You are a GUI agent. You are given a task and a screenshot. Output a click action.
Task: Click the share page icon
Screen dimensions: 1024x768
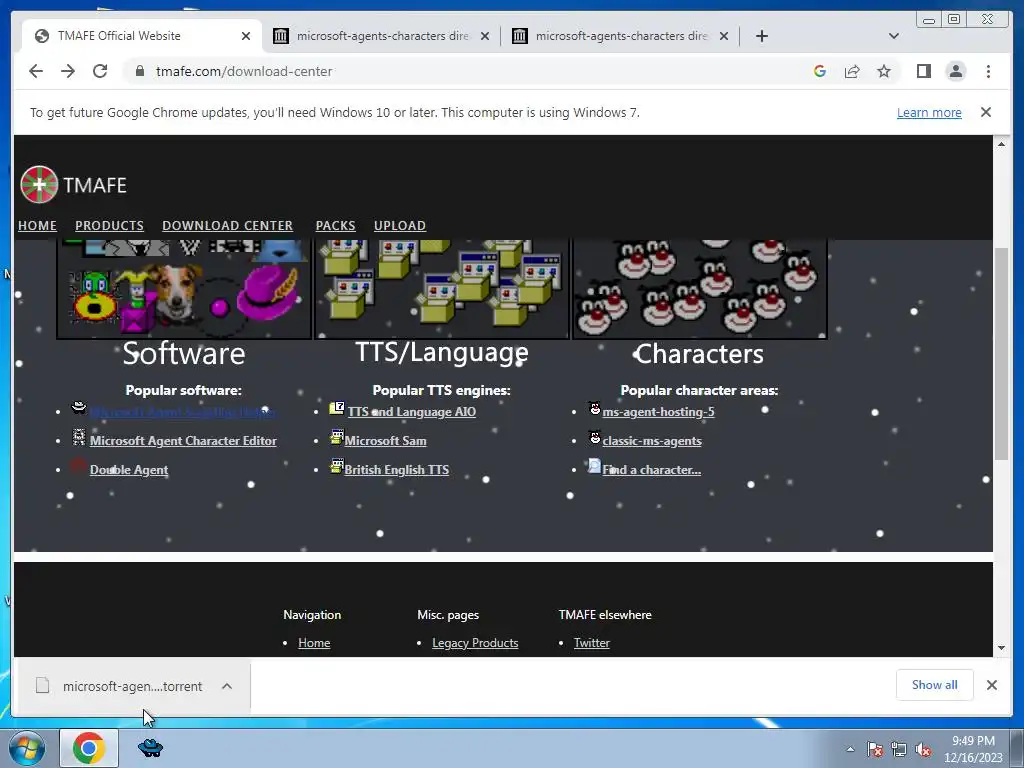(852, 71)
